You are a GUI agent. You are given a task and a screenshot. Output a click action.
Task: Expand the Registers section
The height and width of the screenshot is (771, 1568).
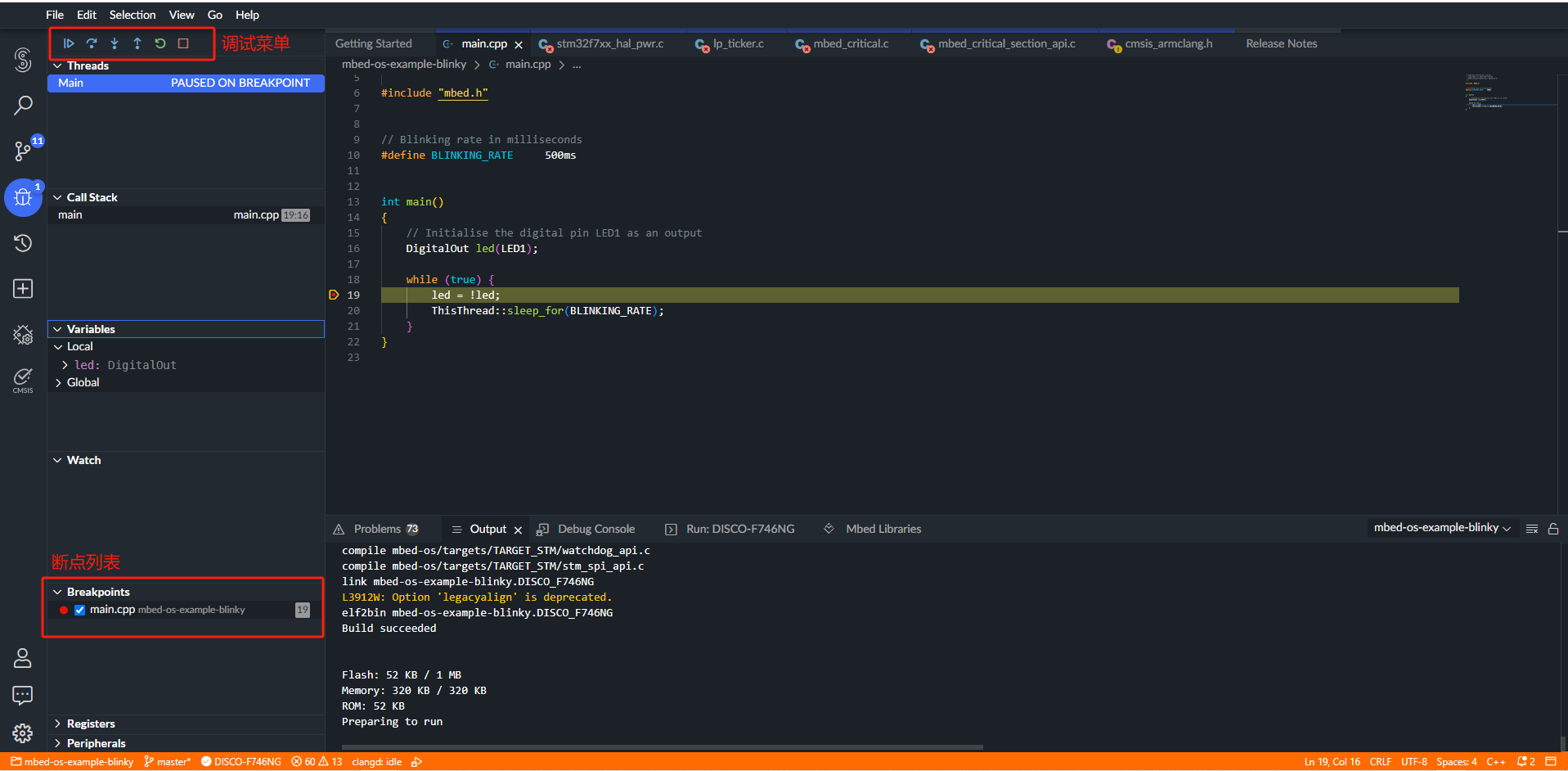(91, 724)
